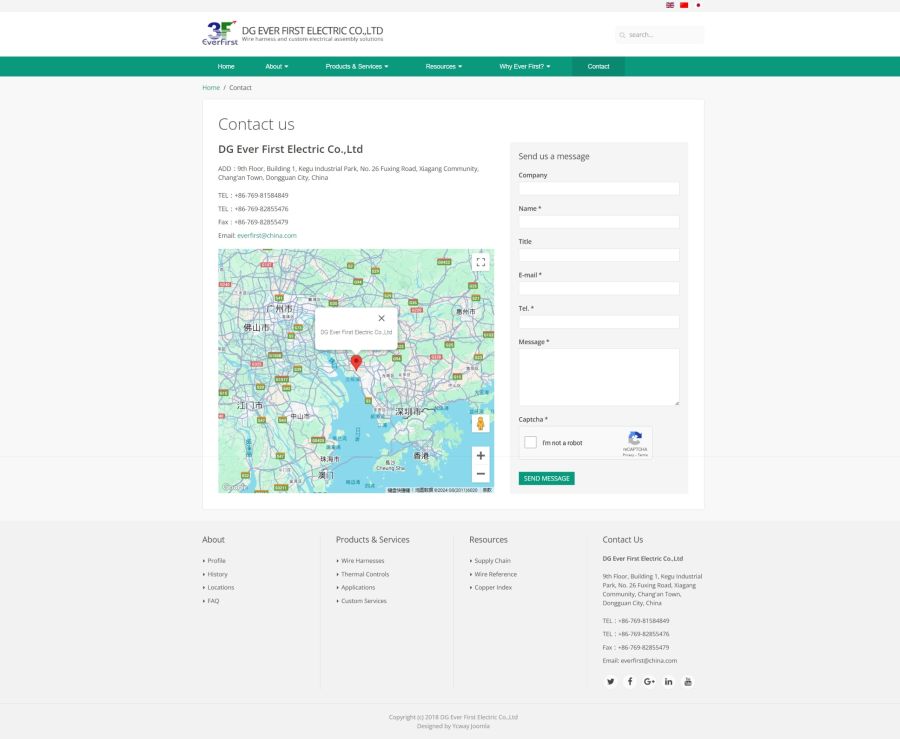900x739 pixels.
Task: Switch language with the English flag
Action: click(x=670, y=5)
